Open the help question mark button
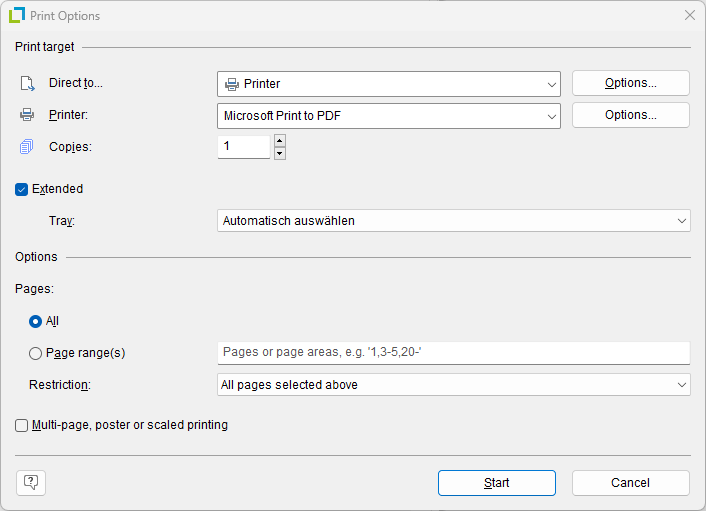706x511 pixels. (x=31, y=483)
